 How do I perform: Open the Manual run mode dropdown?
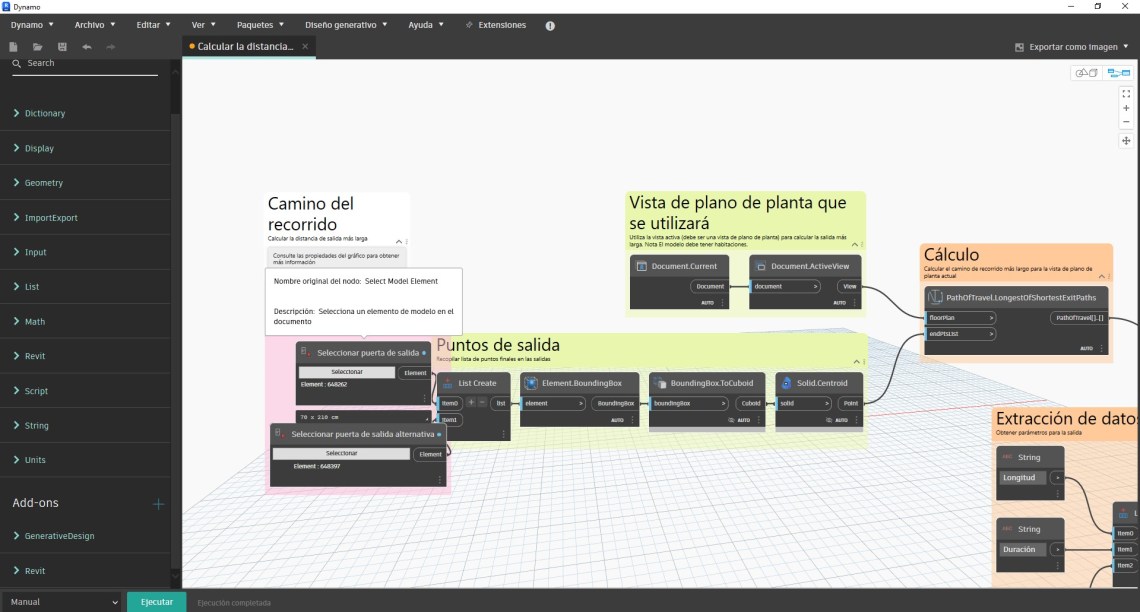pos(62,602)
